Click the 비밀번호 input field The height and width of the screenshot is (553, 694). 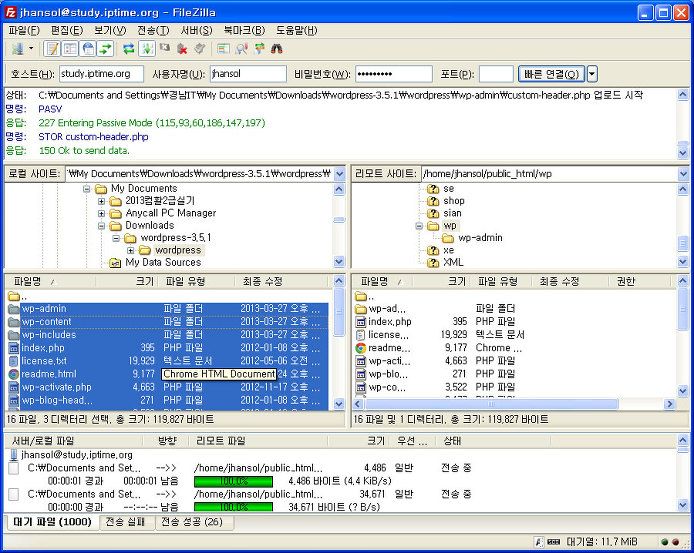click(x=394, y=74)
